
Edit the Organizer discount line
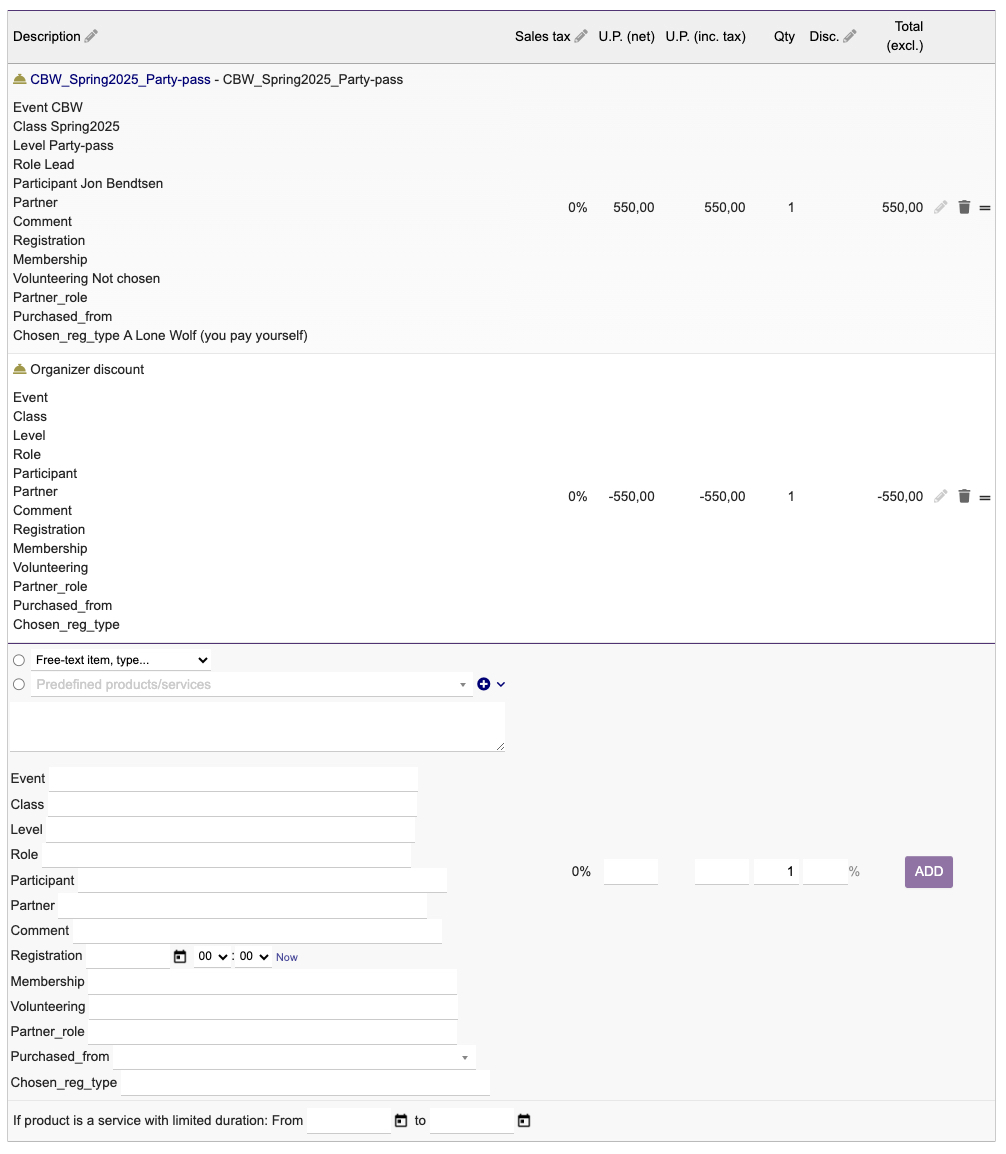pyautogui.click(x=940, y=496)
